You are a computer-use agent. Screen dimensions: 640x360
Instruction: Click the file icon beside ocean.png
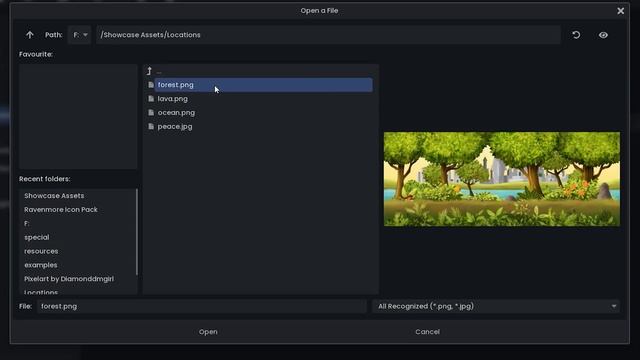(151, 113)
